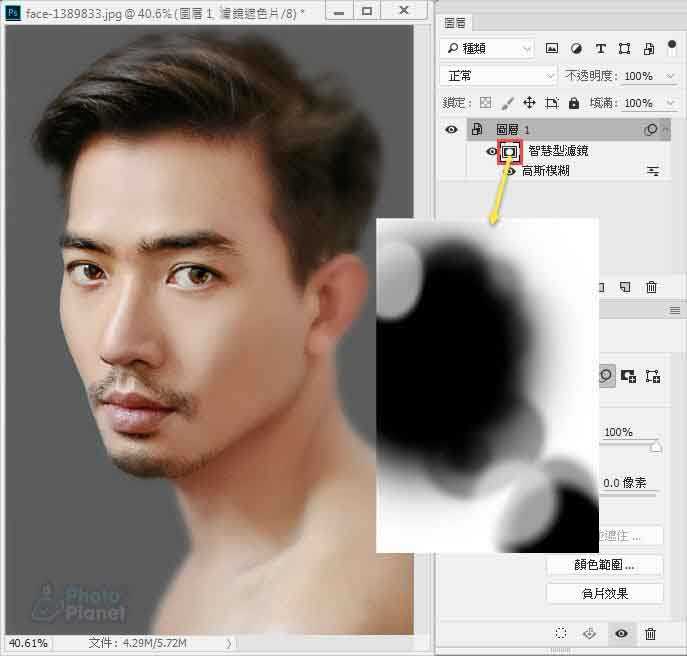Click the pixel layer filter icon
This screenshot has height=656, width=687.
pyautogui.click(x=551, y=49)
